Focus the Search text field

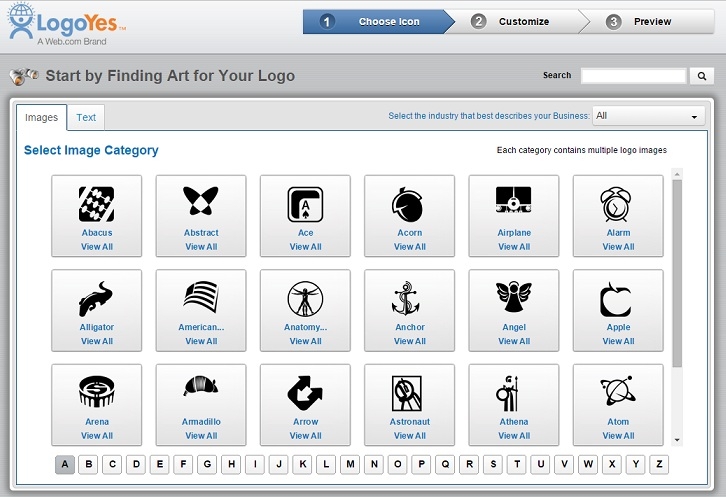(633, 76)
